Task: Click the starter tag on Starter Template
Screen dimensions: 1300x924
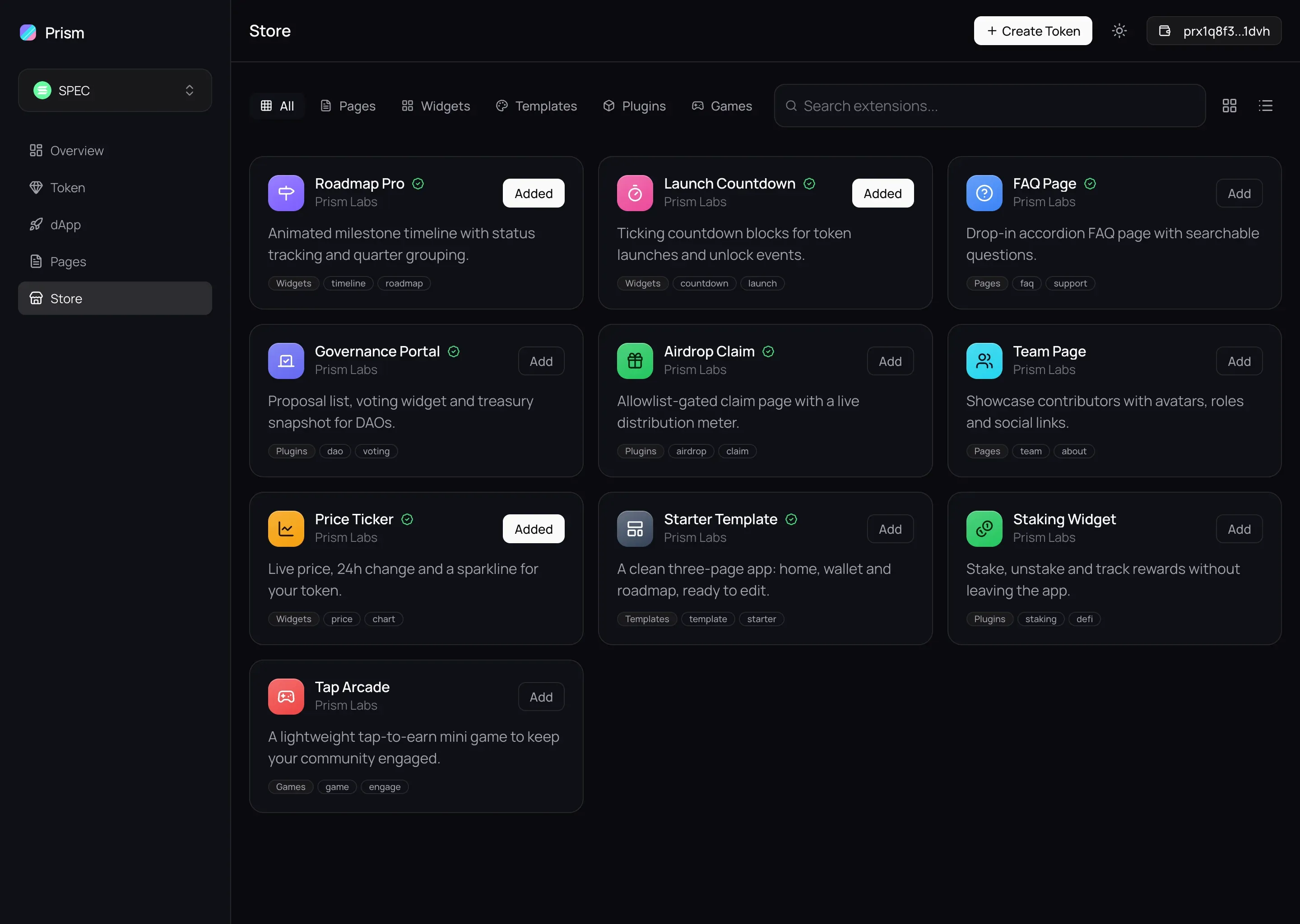Action: pyautogui.click(x=761, y=619)
